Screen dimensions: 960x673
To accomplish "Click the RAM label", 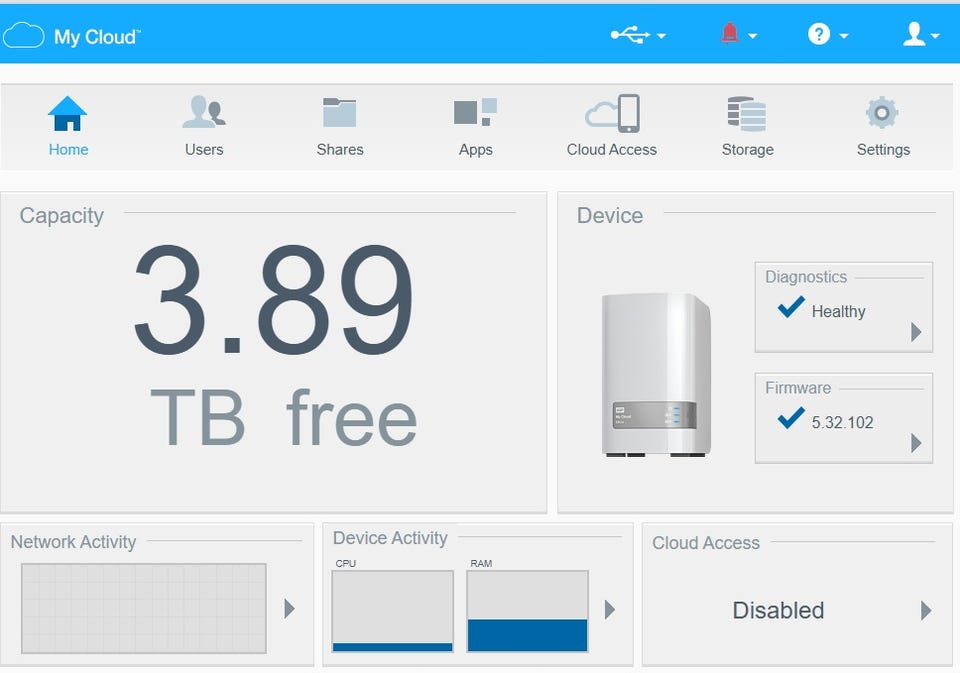I will click(481, 563).
